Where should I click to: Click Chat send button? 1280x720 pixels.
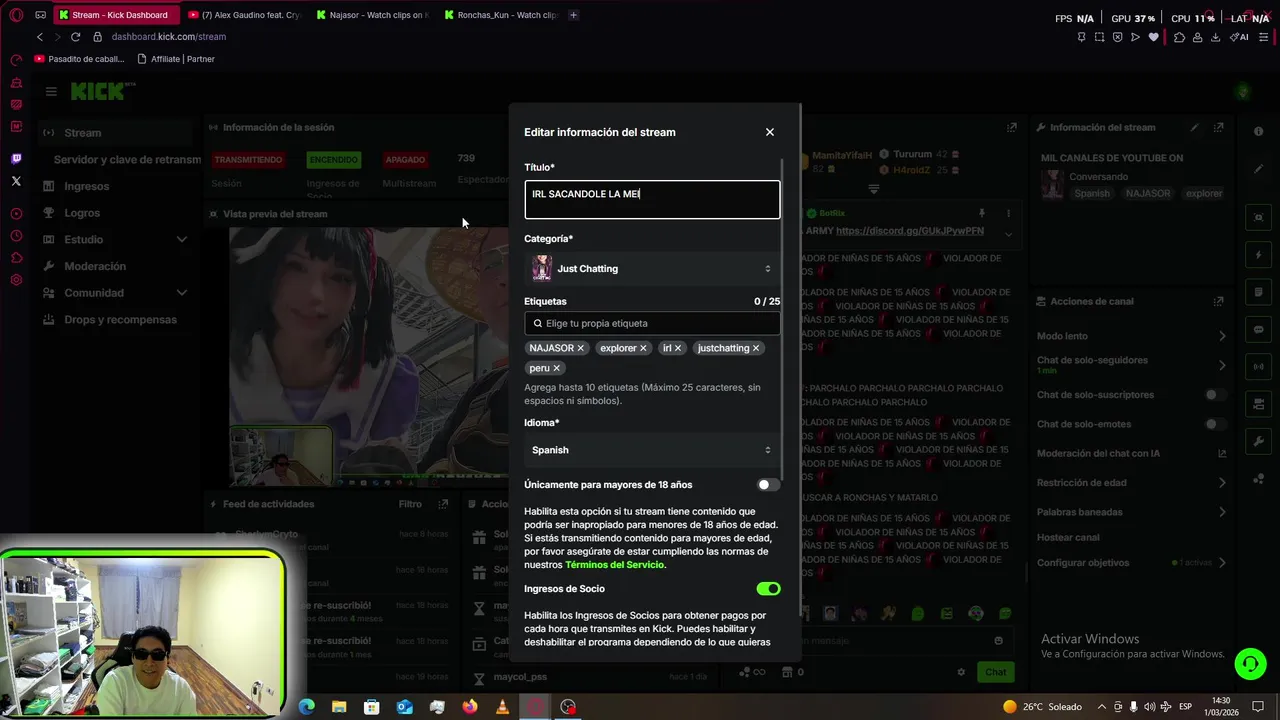[x=995, y=672]
